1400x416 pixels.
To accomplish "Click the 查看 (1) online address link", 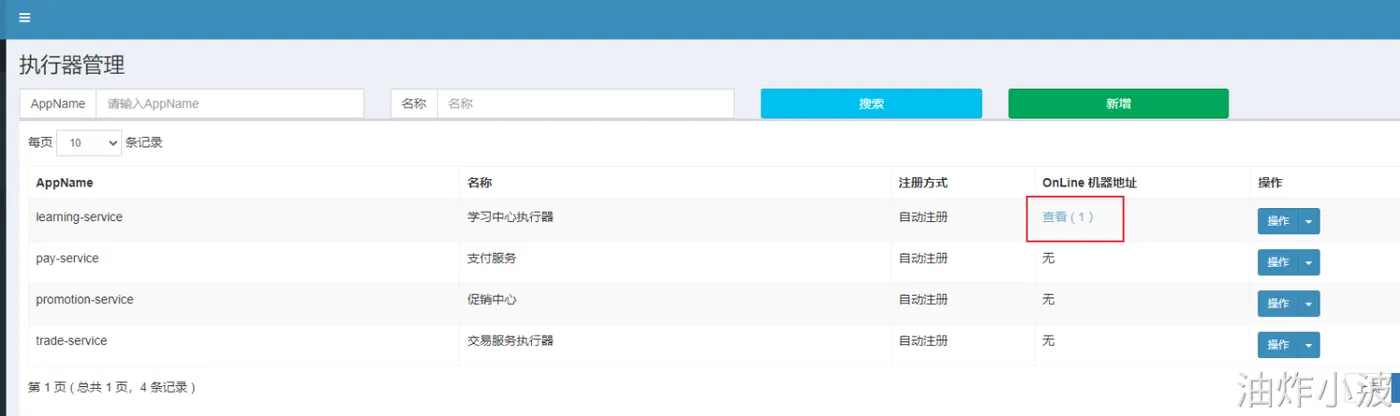I will click(x=1068, y=217).
